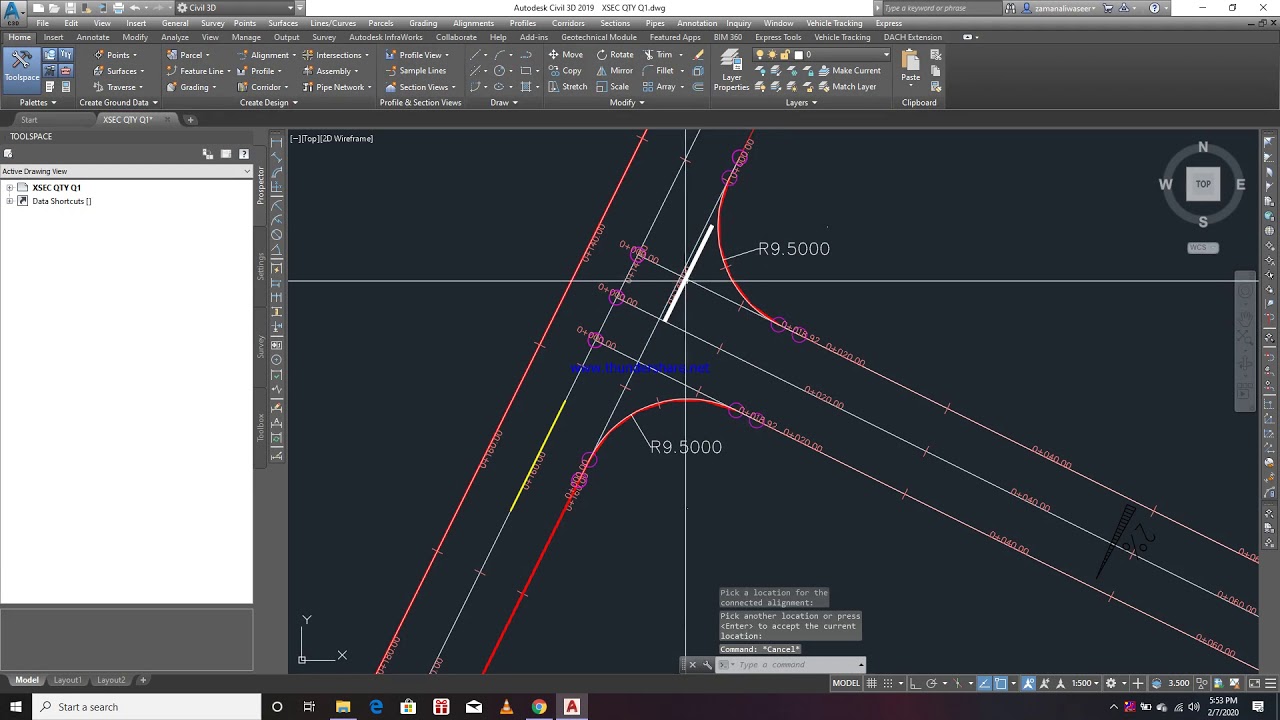Click the Sample Lines tool
This screenshot has height=720, width=1280.
pyautogui.click(x=416, y=71)
